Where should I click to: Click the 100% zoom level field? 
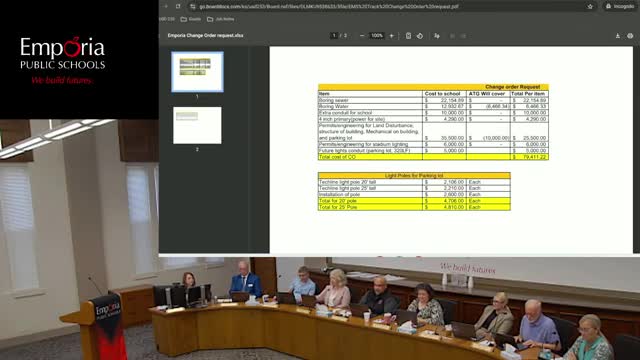point(376,36)
